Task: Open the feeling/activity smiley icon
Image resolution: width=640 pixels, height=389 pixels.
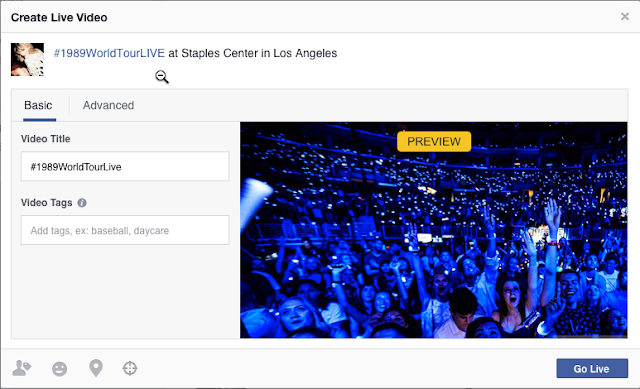Action: (60, 369)
